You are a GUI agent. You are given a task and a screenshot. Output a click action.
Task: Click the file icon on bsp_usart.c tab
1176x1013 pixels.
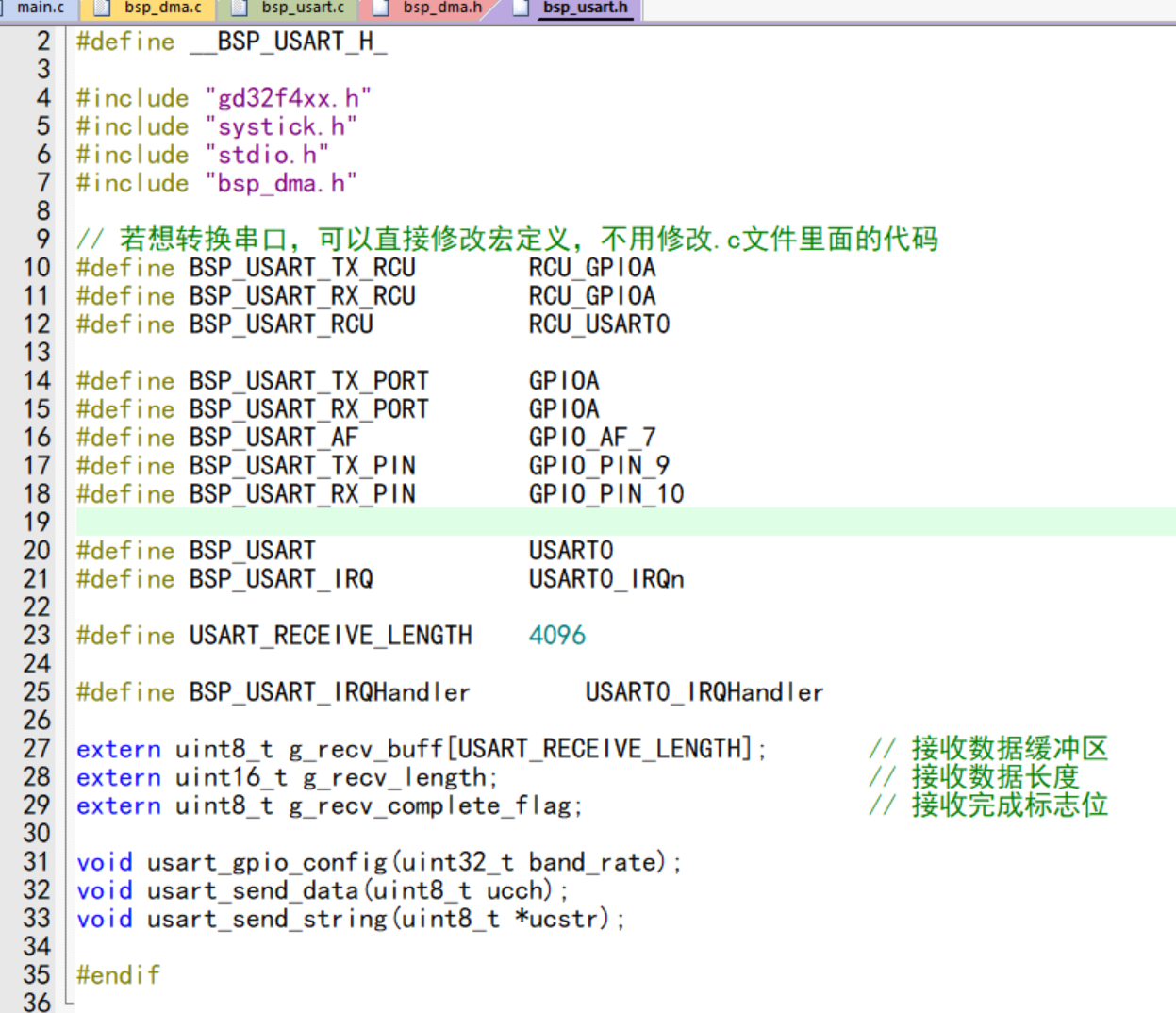(240, 8)
